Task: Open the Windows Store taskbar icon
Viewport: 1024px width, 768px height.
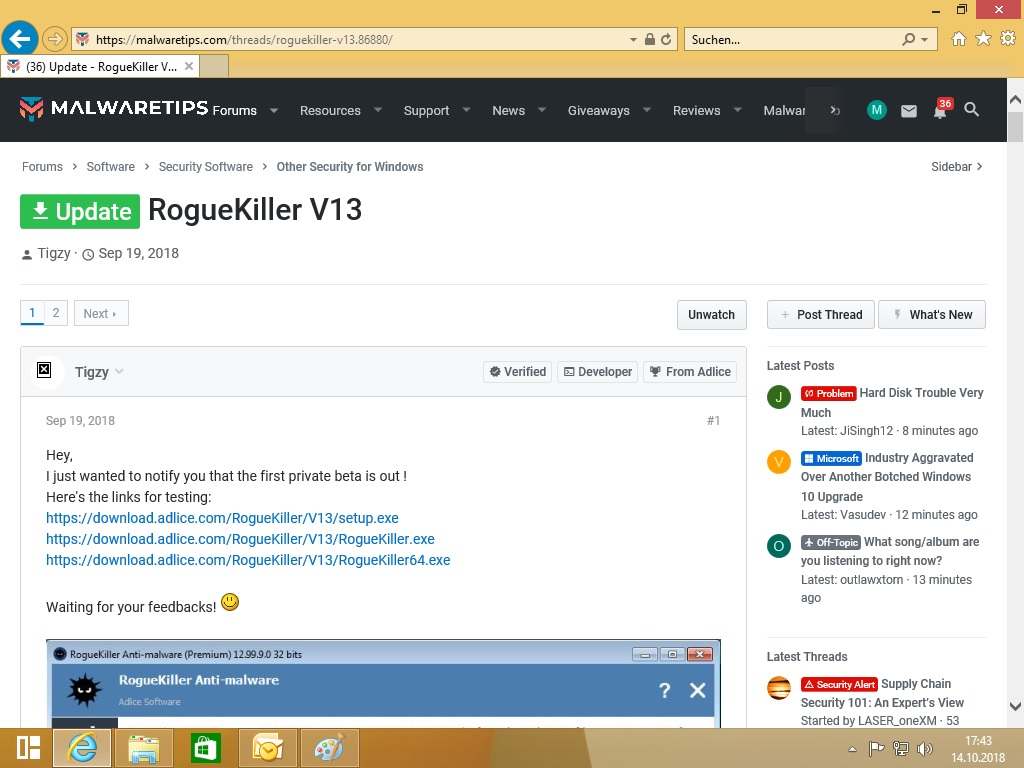Action: point(206,748)
